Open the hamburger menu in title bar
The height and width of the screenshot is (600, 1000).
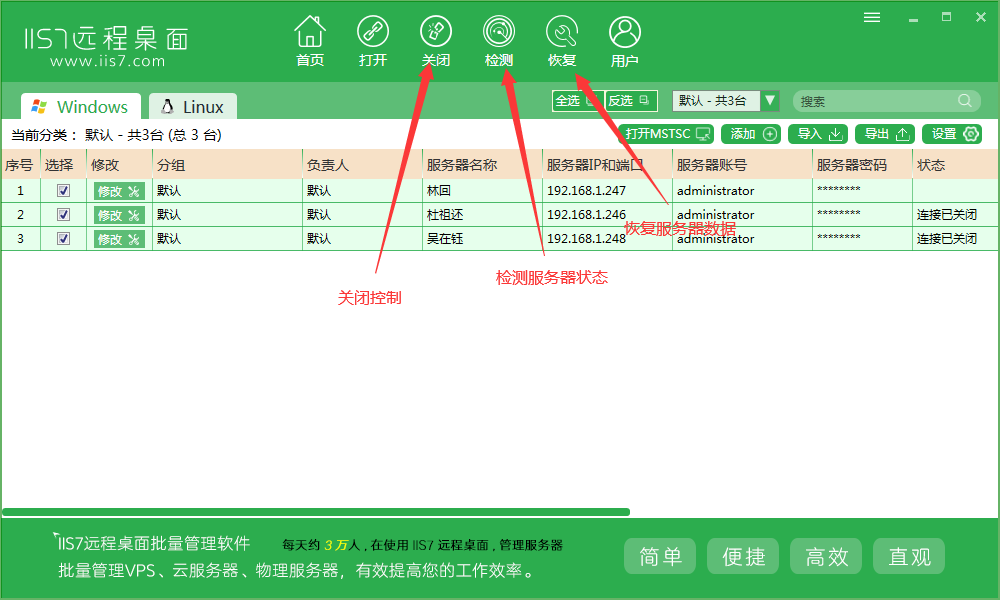click(872, 17)
